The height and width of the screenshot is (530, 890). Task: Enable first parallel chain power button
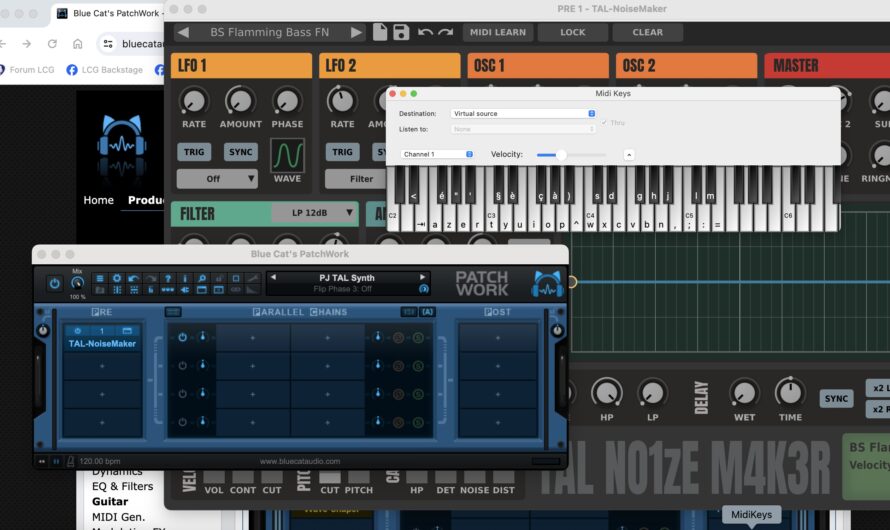tap(182, 337)
